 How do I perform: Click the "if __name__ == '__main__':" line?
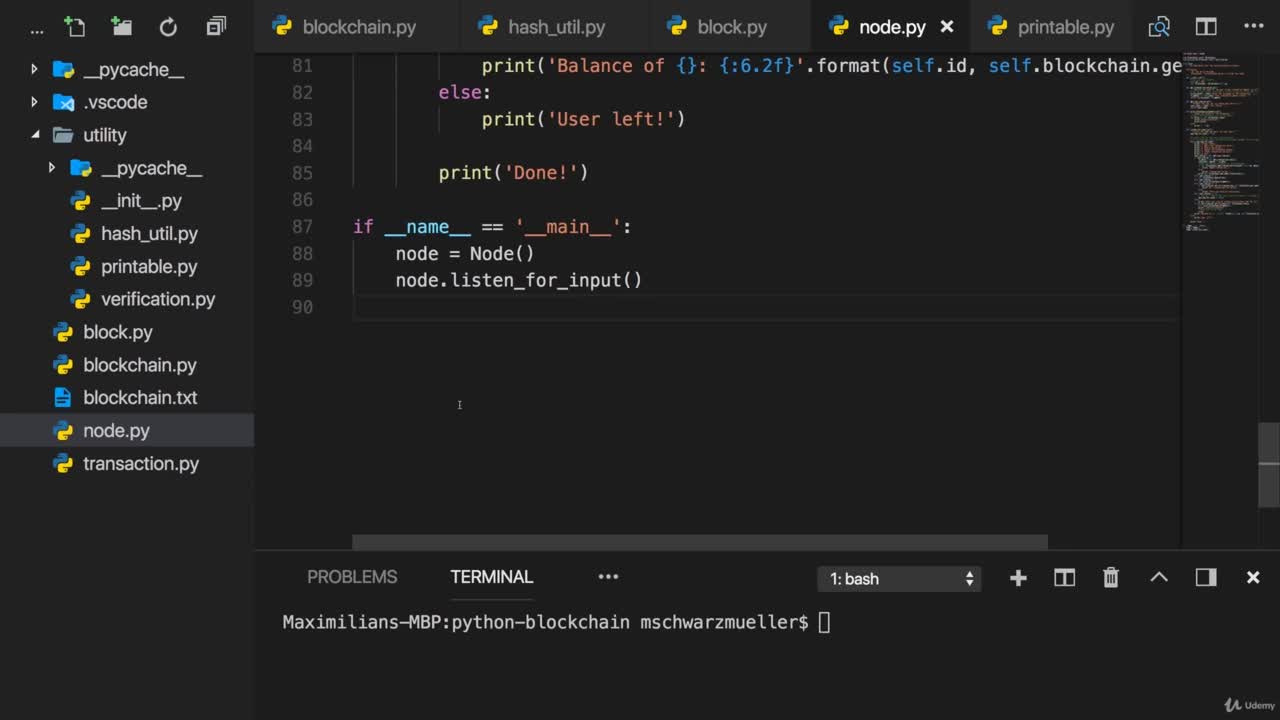click(x=492, y=227)
